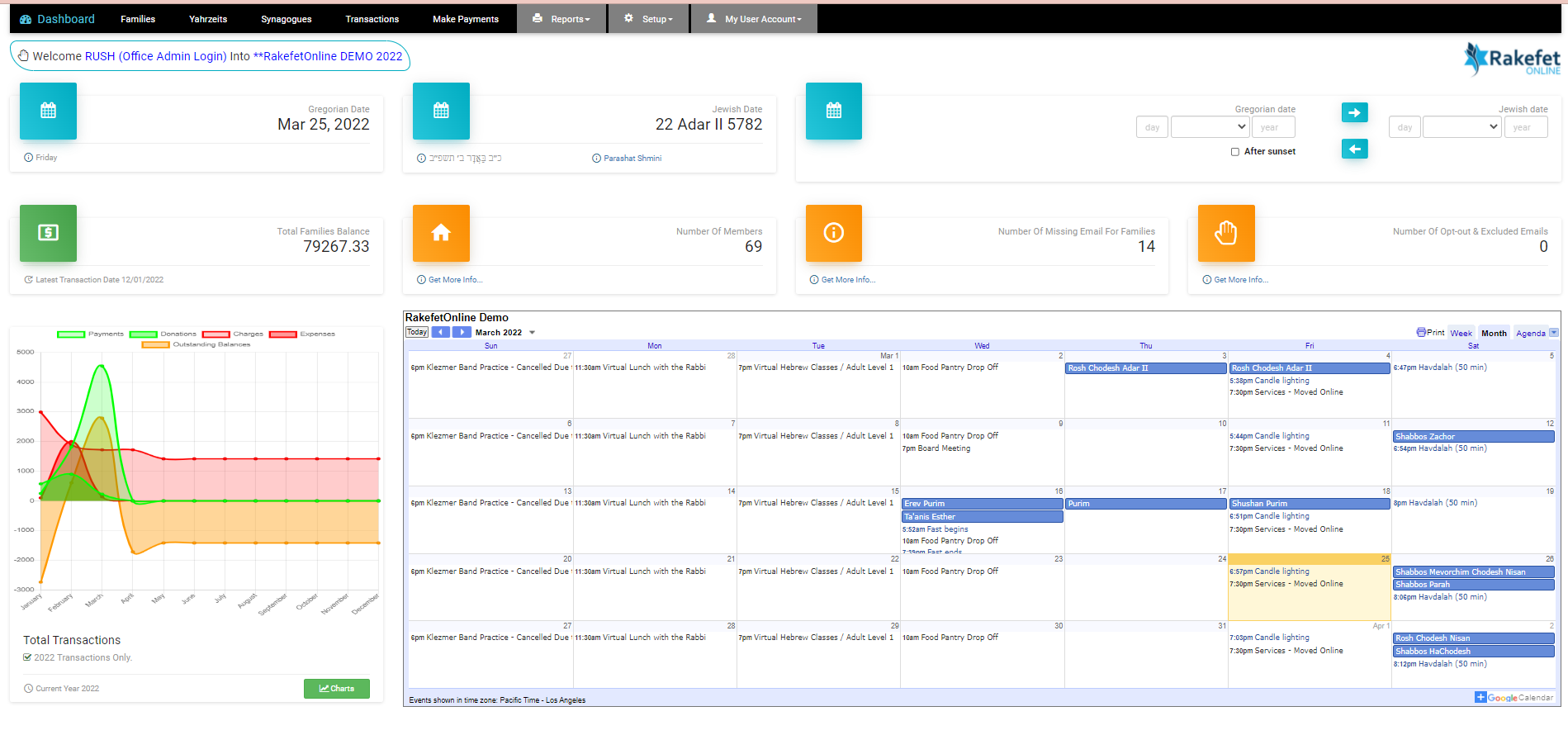
Task: Click info icon next to Missing Email Get More Info
Action: pos(814,279)
